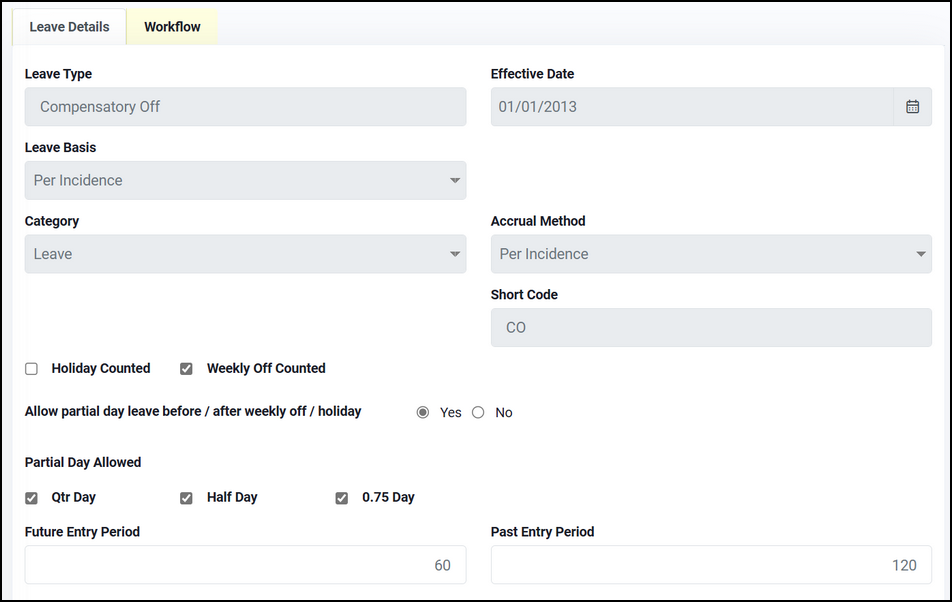The image size is (952, 602).
Task: Toggle the Qtr Day checkbox
Action: [x=32, y=498]
